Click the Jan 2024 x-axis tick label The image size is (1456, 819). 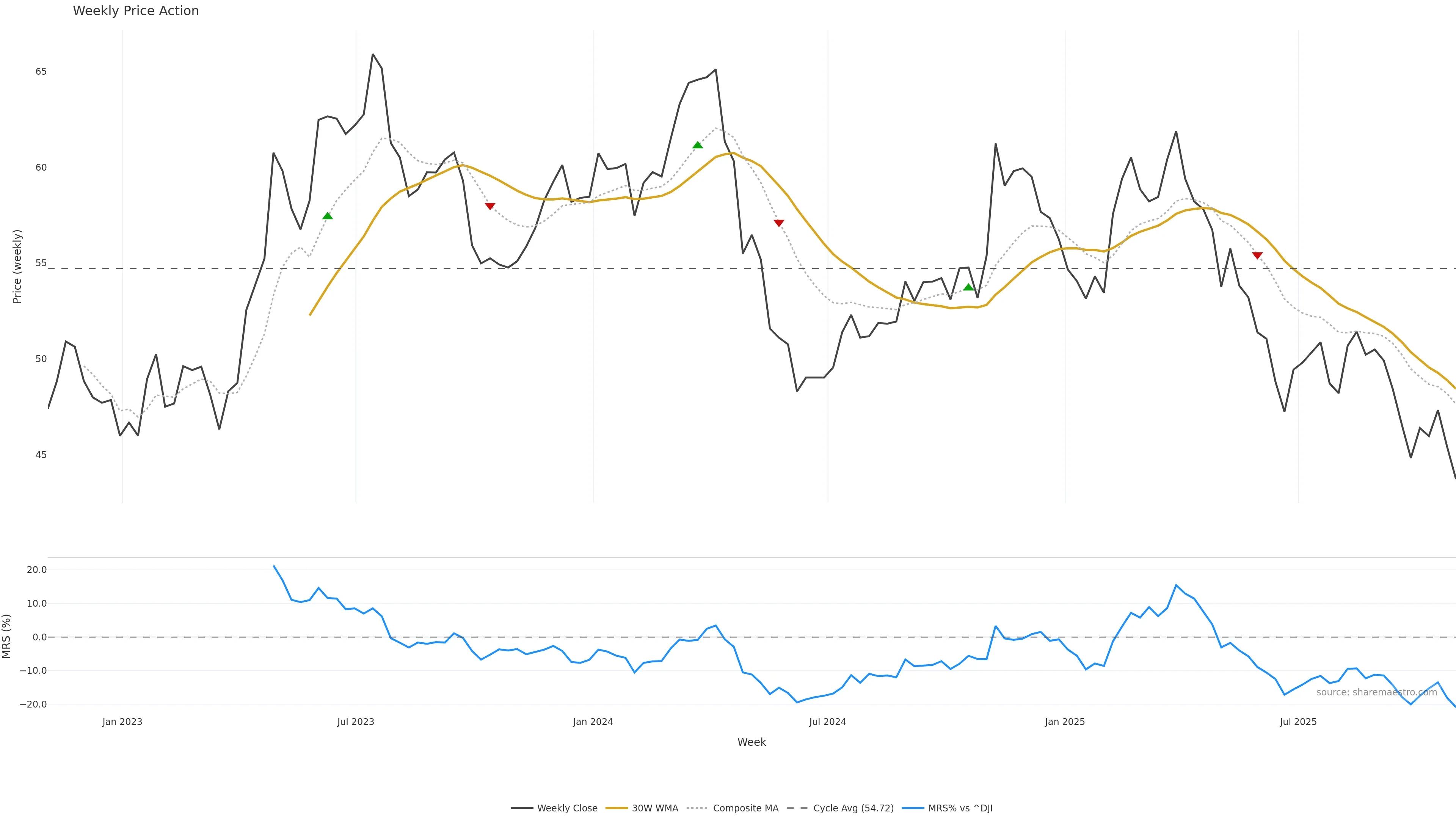tap(593, 722)
